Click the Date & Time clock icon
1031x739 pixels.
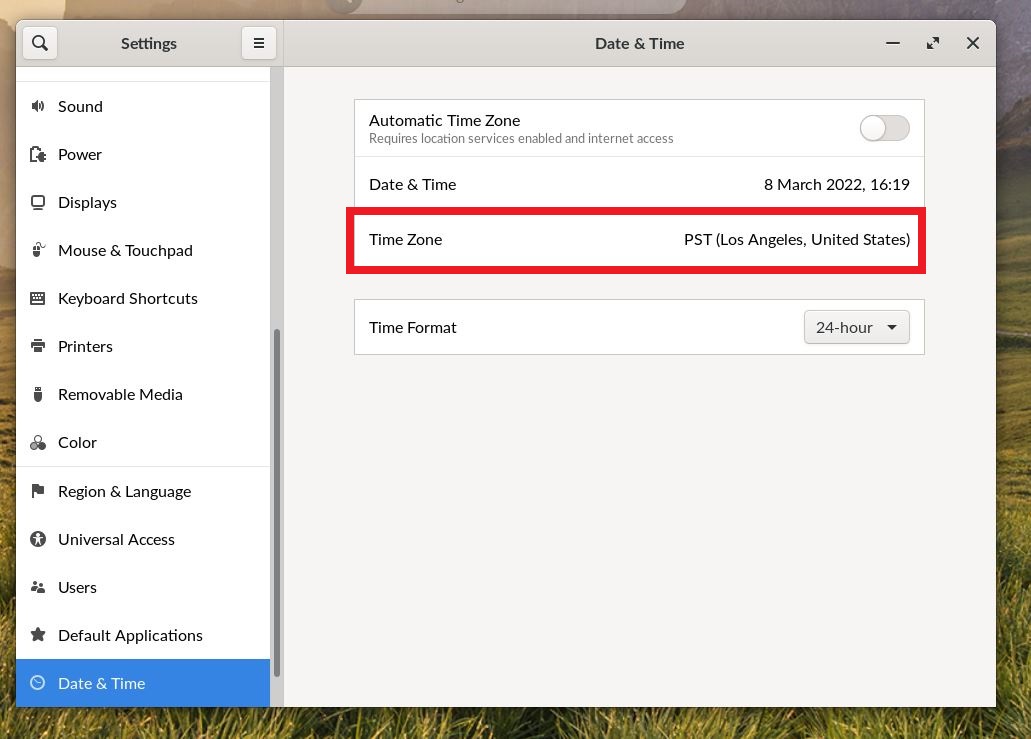[x=38, y=683]
